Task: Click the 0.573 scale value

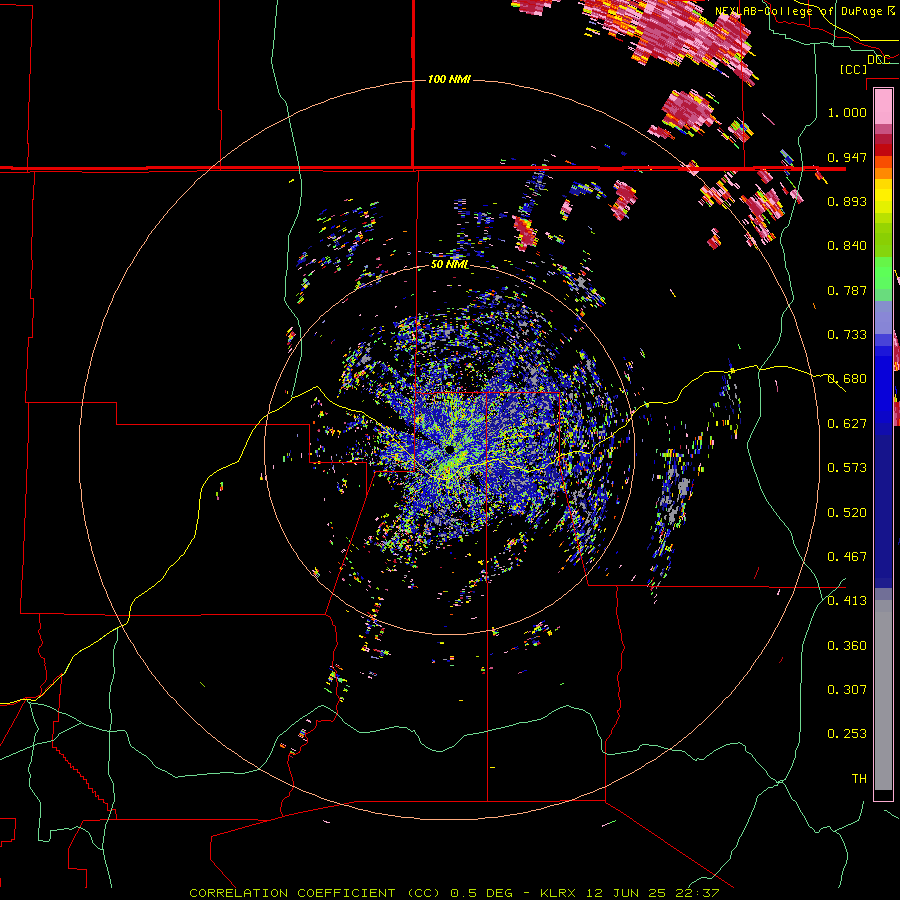Action: pyautogui.click(x=847, y=467)
